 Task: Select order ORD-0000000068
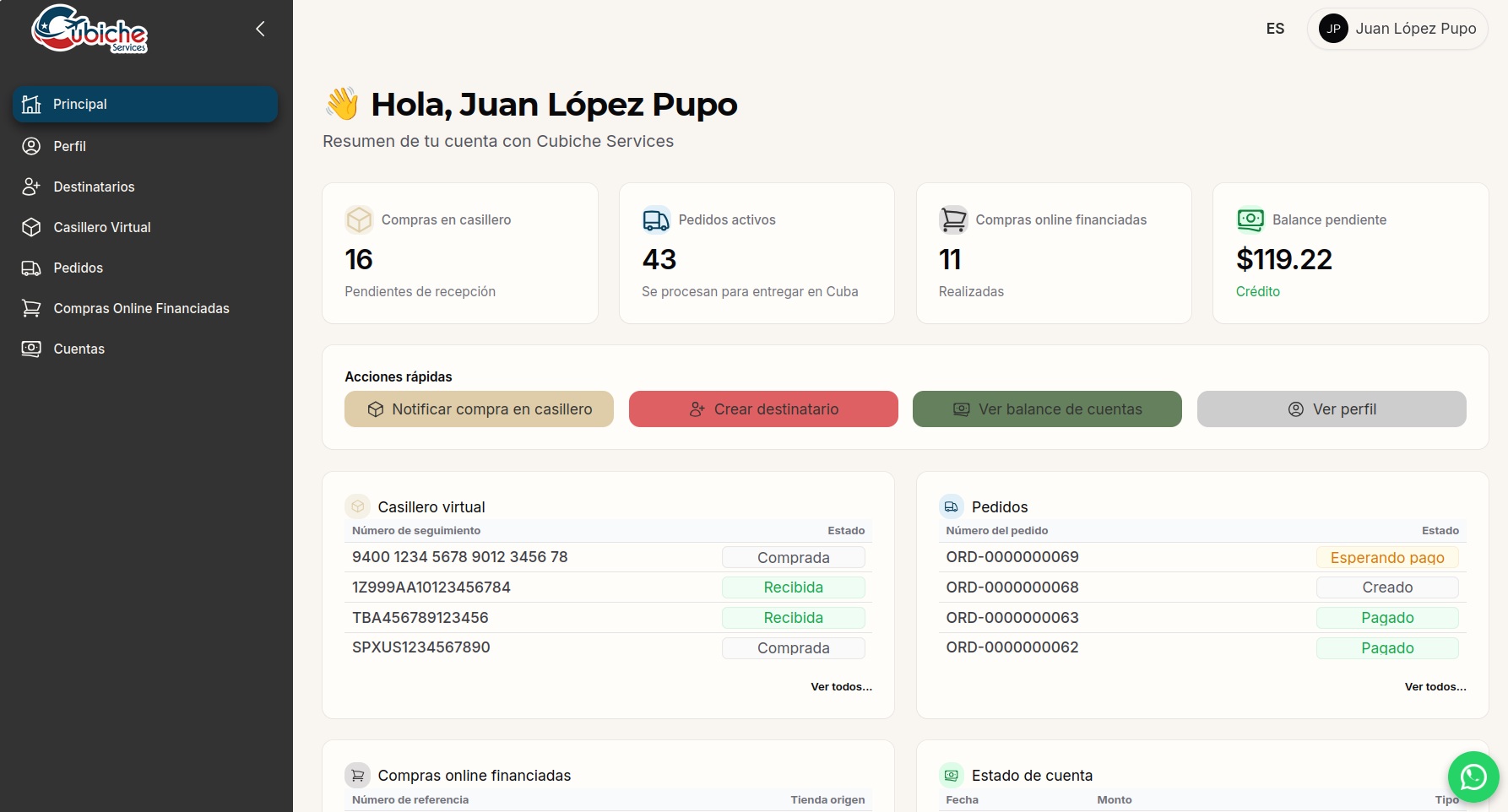coord(1012,587)
